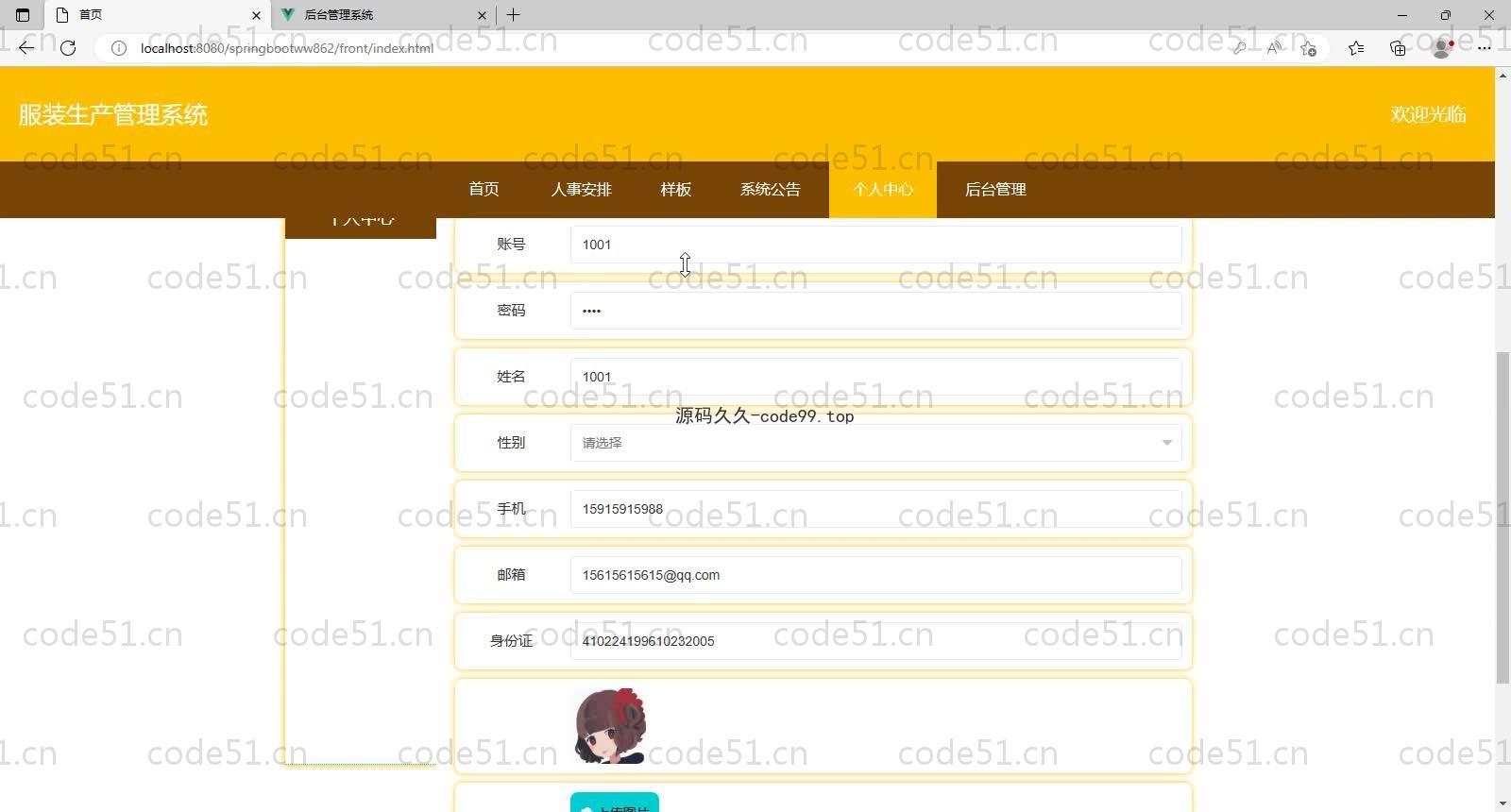The width and height of the screenshot is (1511, 812).
Task: Click the 身份证 ID number field
Action: coord(875,641)
